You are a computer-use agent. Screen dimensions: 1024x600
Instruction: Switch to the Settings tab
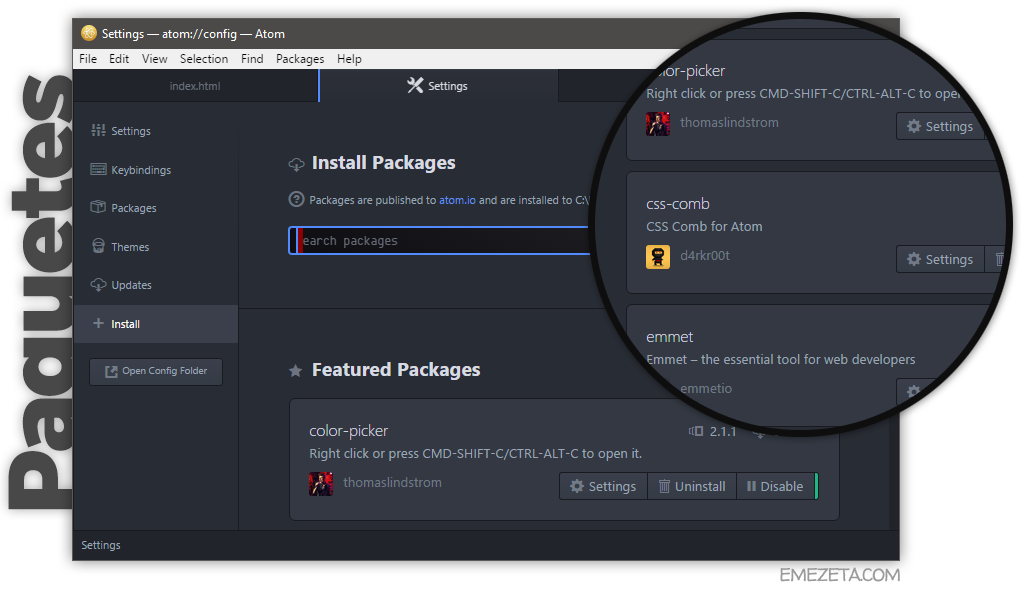438,86
